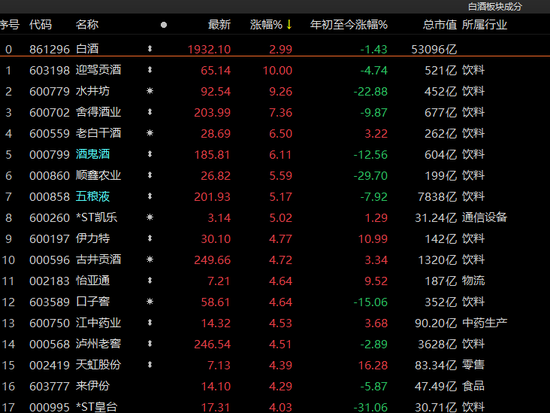
Task: Click the star marker icon for 水井坊
Action: click(x=150, y=91)
